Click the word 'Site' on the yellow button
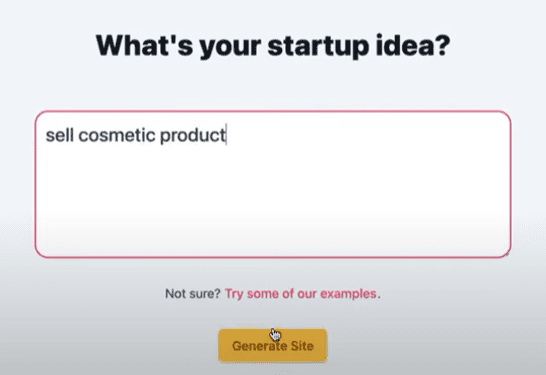 point(302,346)
